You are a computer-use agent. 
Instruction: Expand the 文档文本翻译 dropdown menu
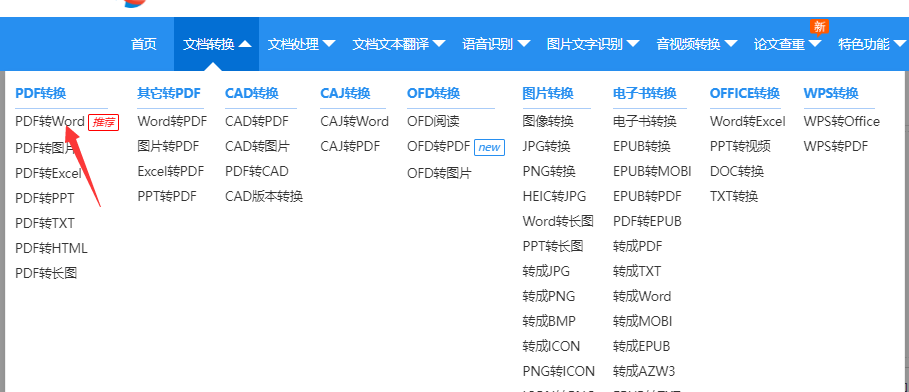(x=399, y=44)
